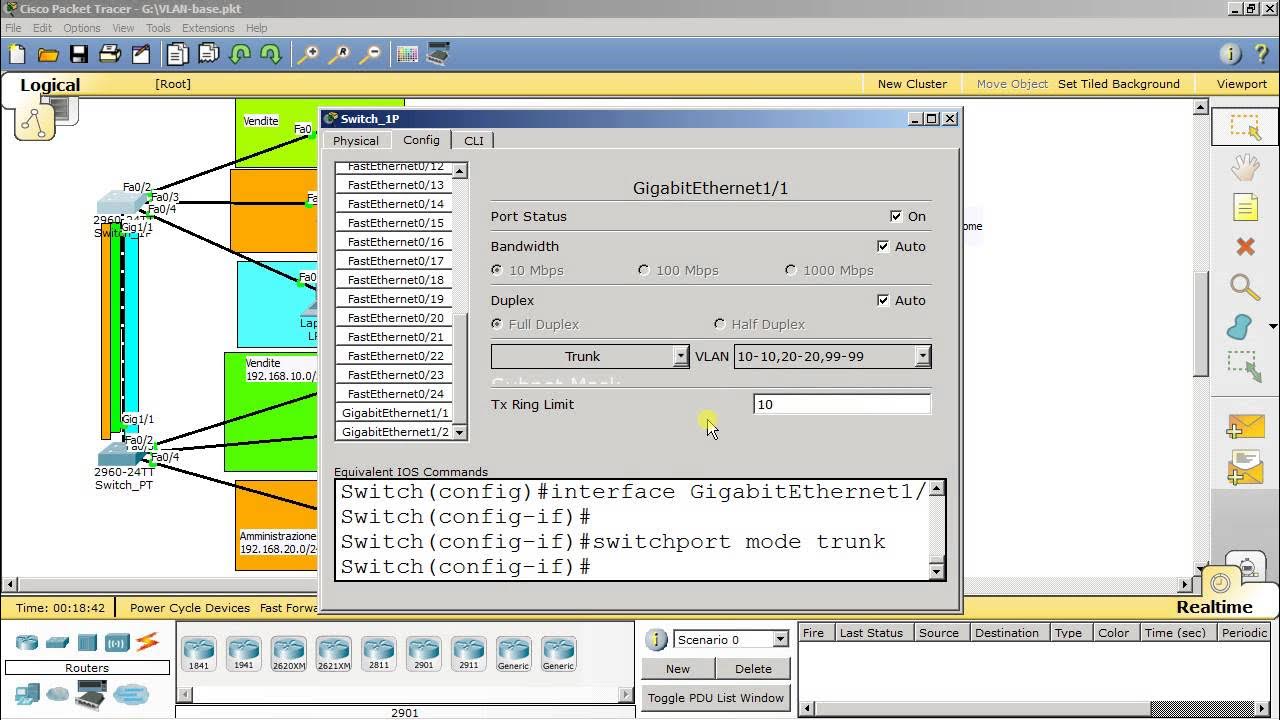Select Full Duplex radio button

pyautogui.click(x=497, y=324)
